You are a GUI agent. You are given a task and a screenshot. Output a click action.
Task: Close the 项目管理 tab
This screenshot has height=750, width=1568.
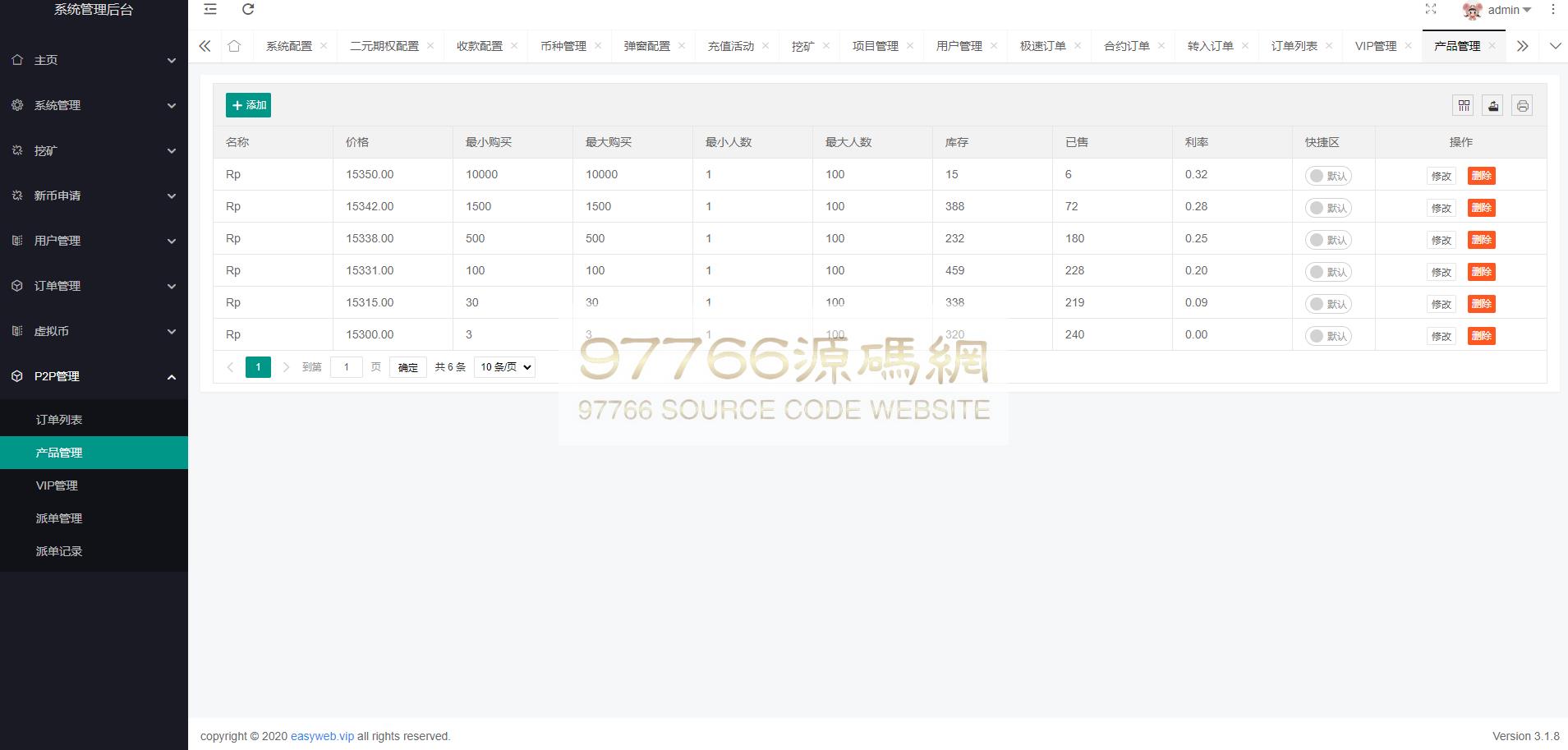point(910,46)
